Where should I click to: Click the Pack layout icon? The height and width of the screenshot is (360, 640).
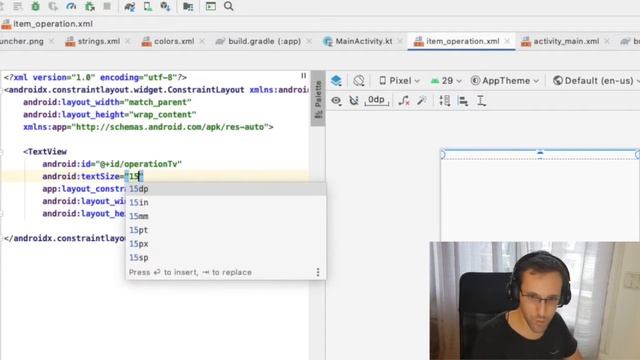pos(445,100)
